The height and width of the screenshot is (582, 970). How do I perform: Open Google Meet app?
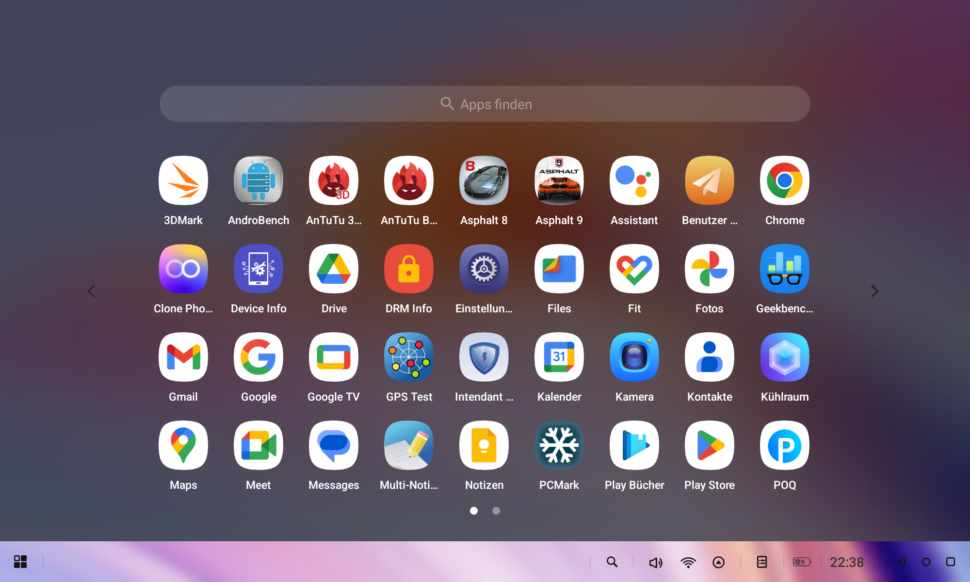coord(259,446)
